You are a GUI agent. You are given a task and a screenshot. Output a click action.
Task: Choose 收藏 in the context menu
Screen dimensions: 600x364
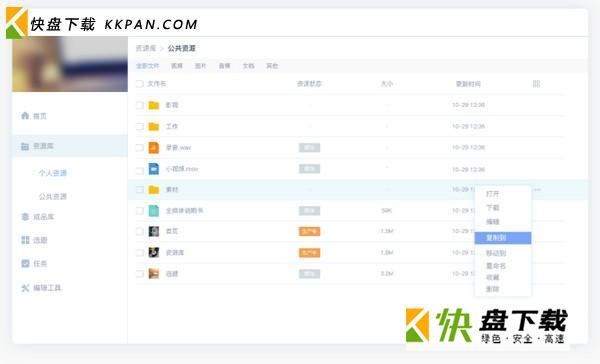click(x=492, y=277)
